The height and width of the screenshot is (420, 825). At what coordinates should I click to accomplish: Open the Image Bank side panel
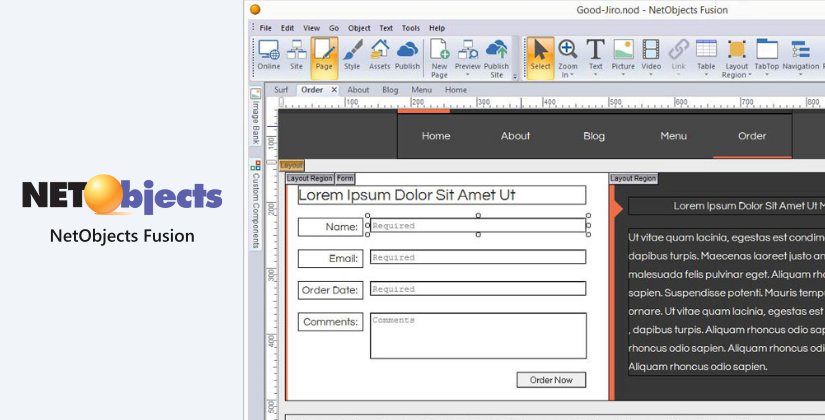(x=255, y=113)
